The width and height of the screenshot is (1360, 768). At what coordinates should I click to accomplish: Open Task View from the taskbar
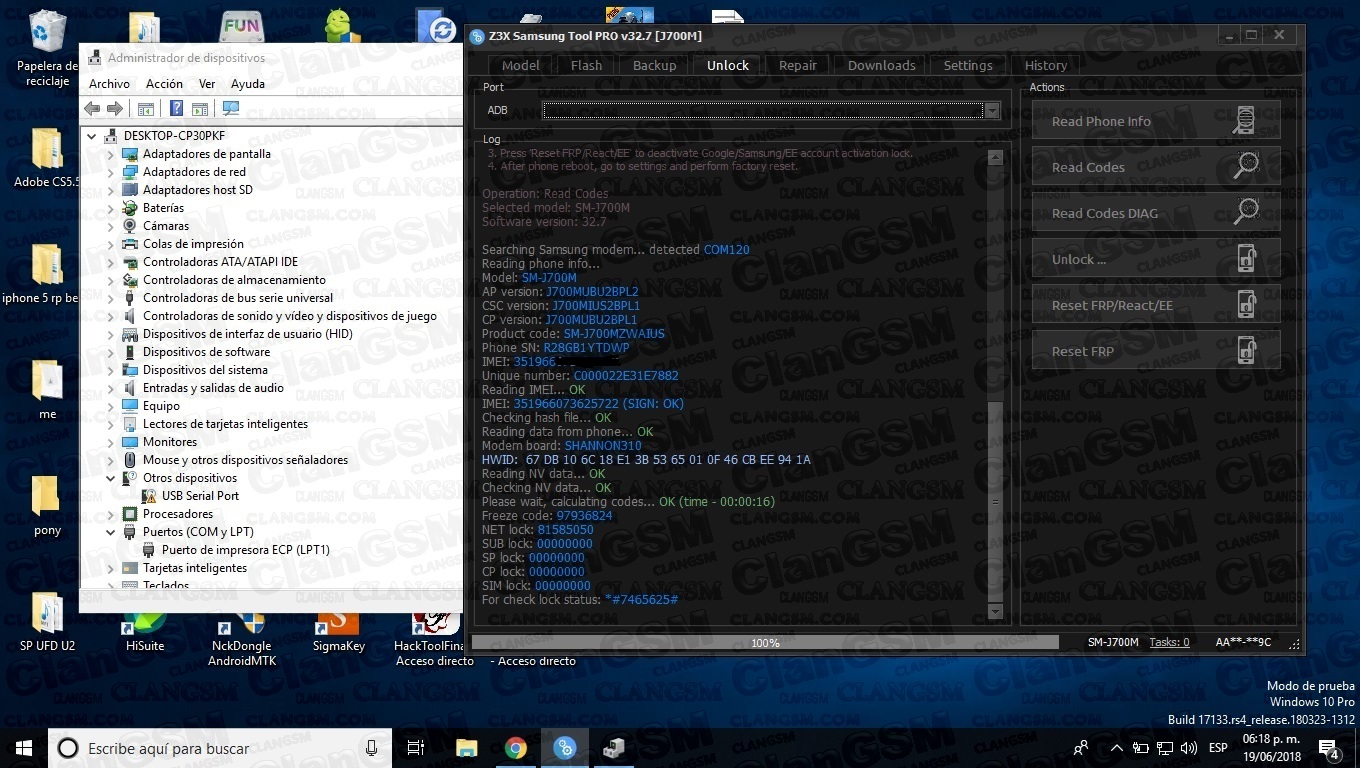pyautogui.click(x=416, y=748)
